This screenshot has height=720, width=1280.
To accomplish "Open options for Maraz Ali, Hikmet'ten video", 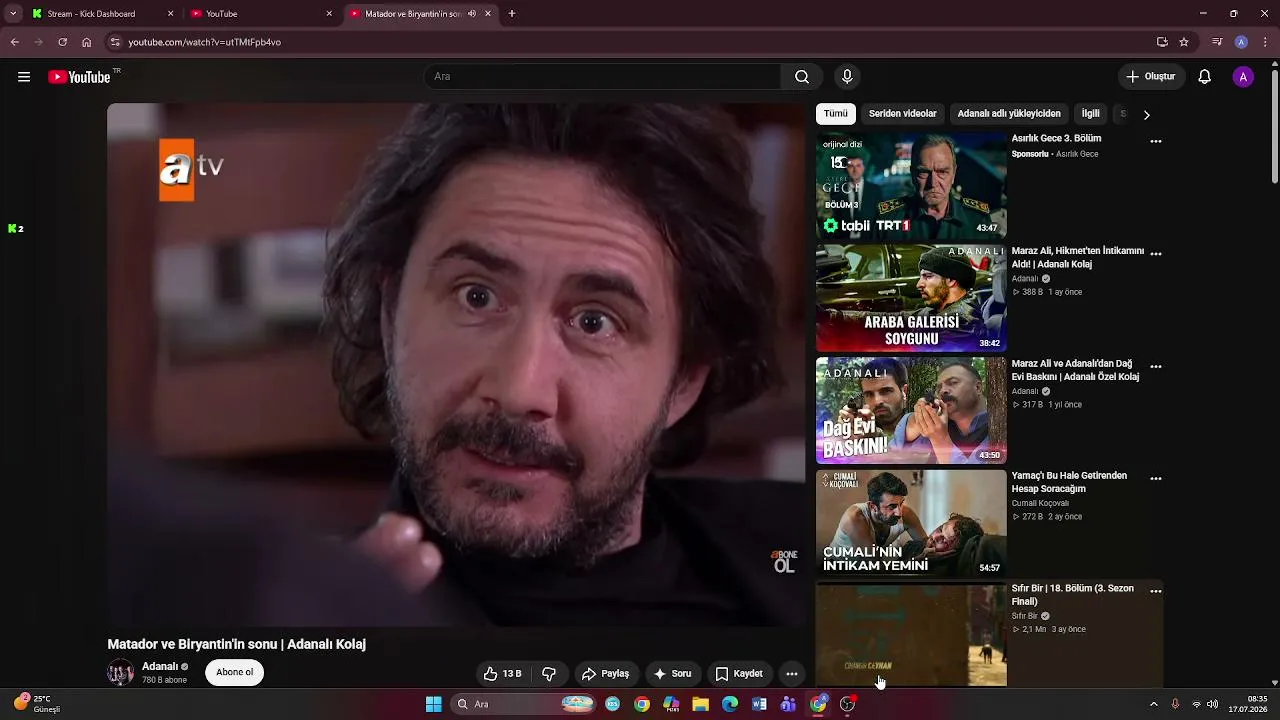I will click(1156, 254).
